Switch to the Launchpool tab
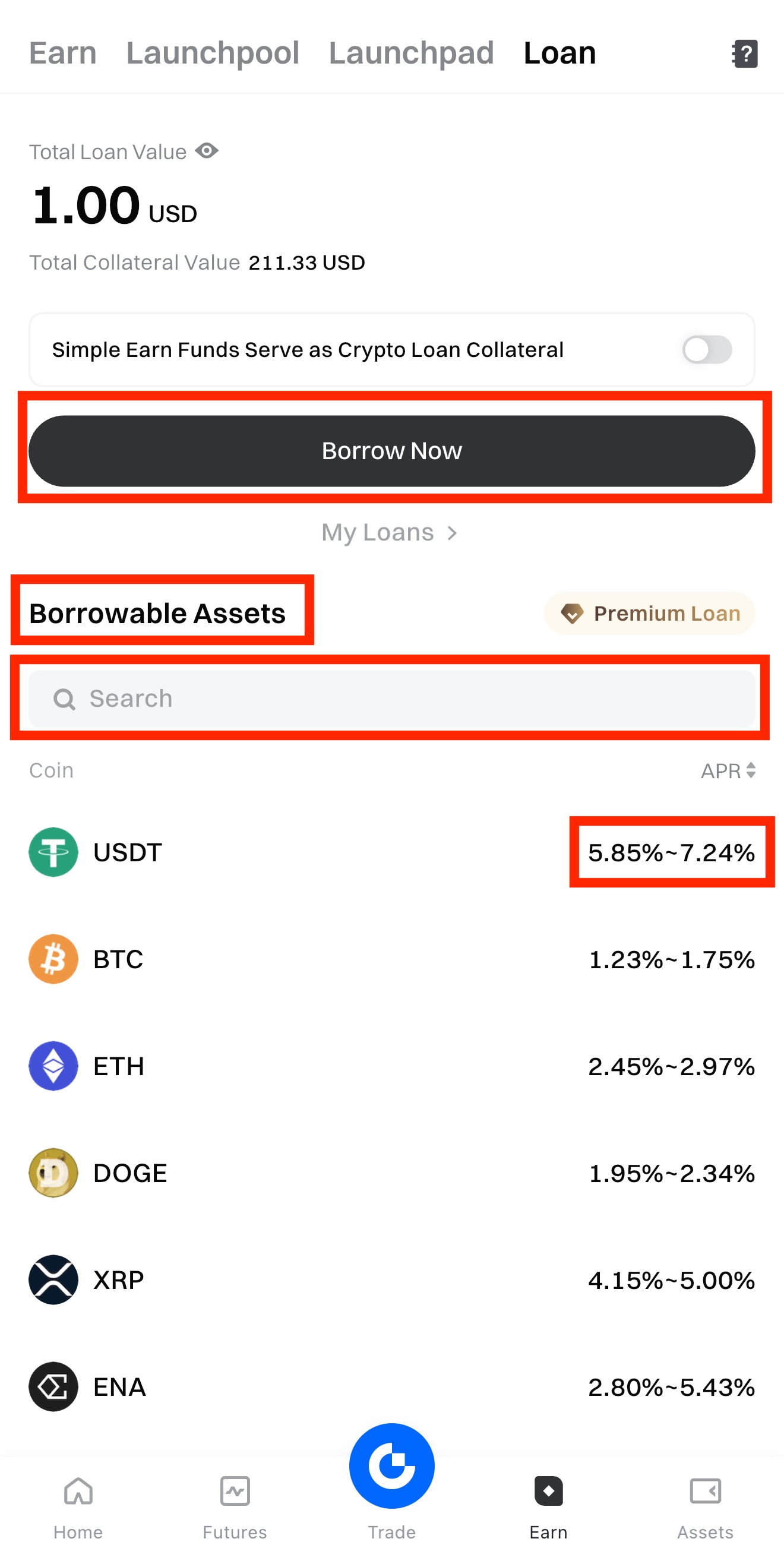Screen dimensions: 784x1564 213,53
